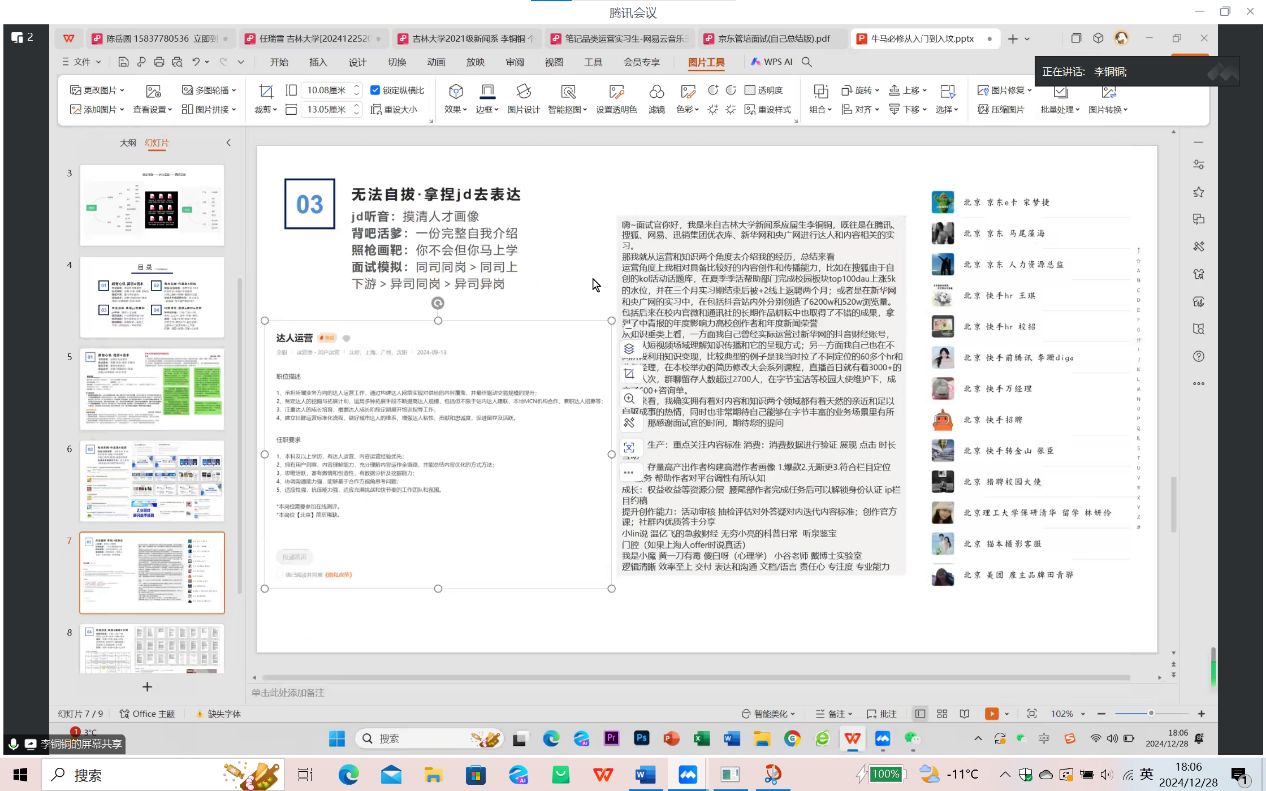Switch to the Animation (动画) ribbon tab
1266x791 pixels.
pos(436,62)
